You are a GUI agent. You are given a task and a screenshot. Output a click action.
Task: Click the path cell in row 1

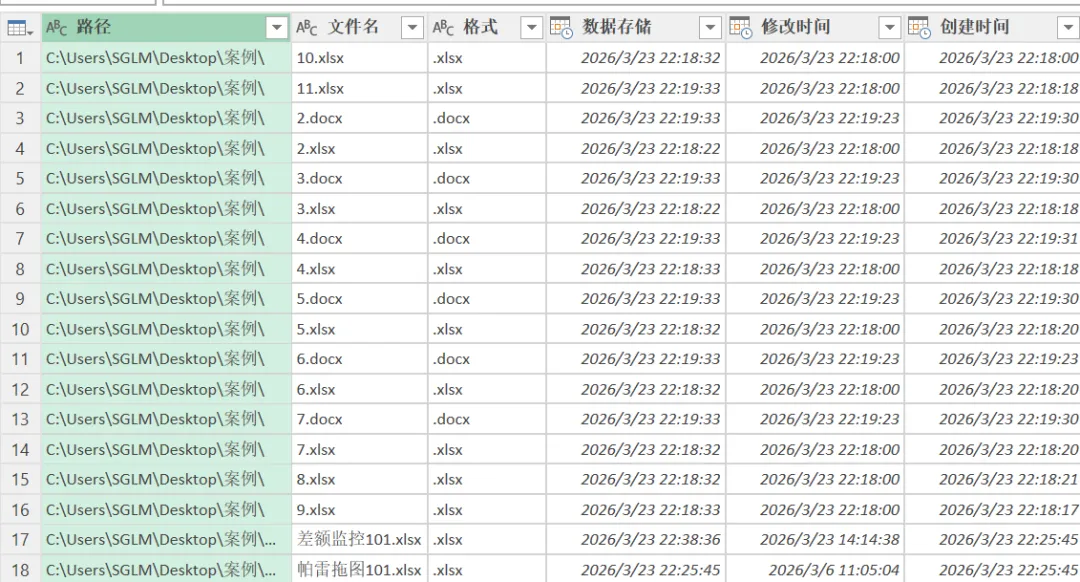(x=166, y=58)
